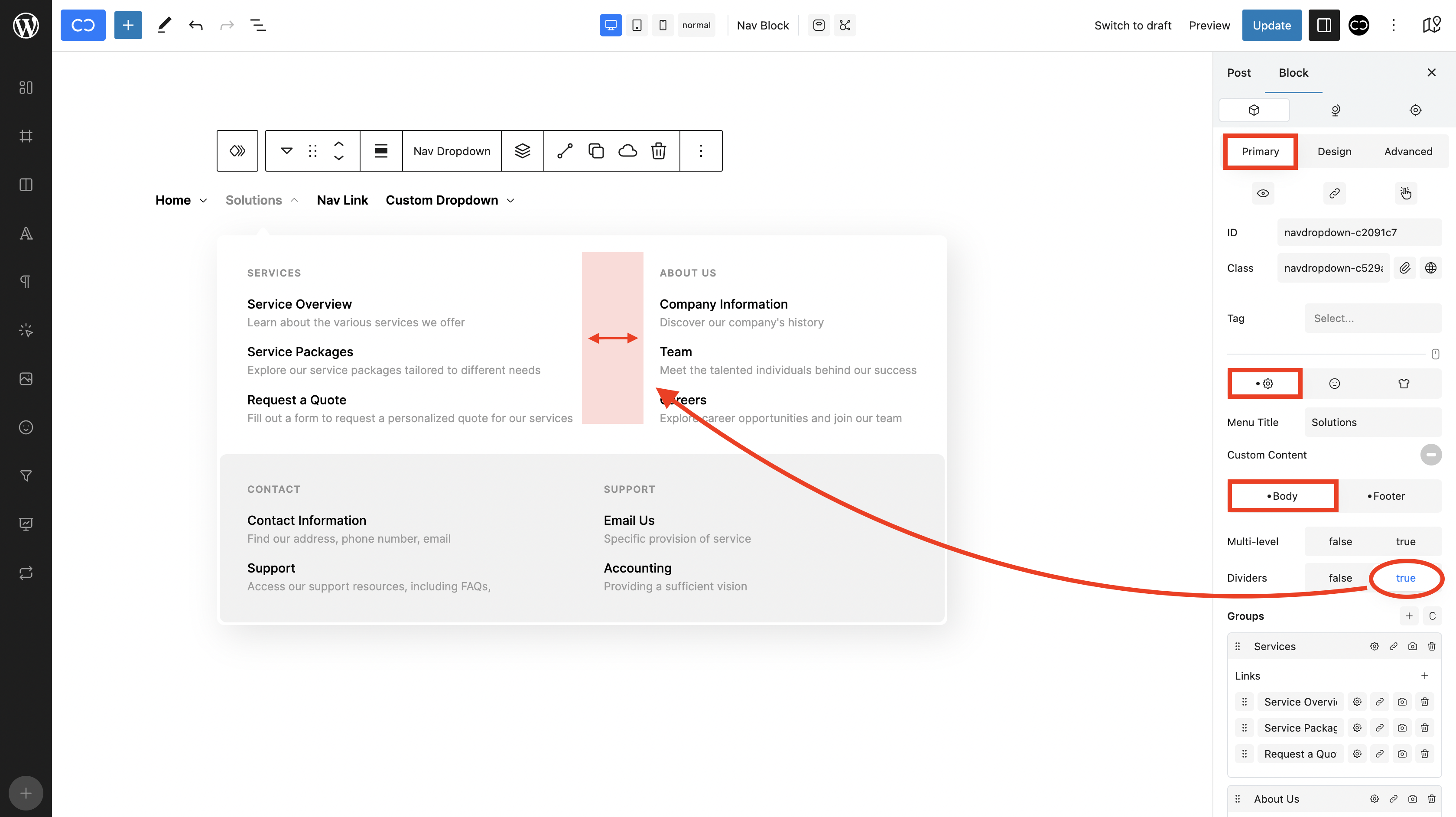Click the trash icon in the block toolbar

pyautogui.click(x=659, y=151)
